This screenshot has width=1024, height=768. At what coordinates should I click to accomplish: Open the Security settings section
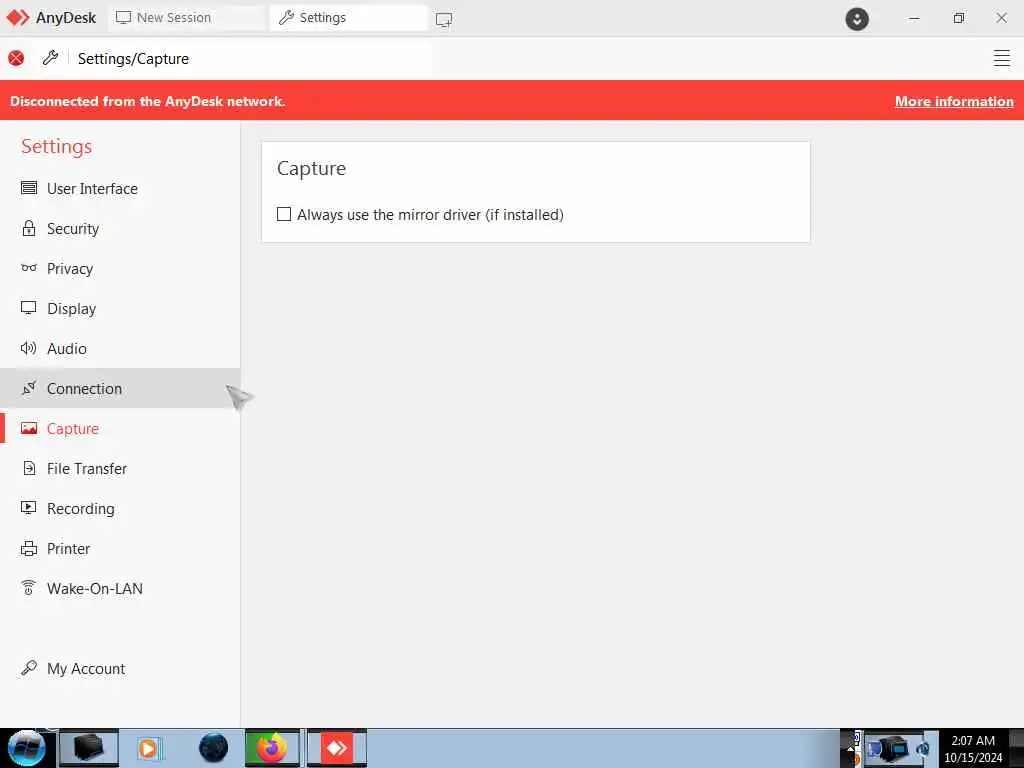(x=120, y=229)
